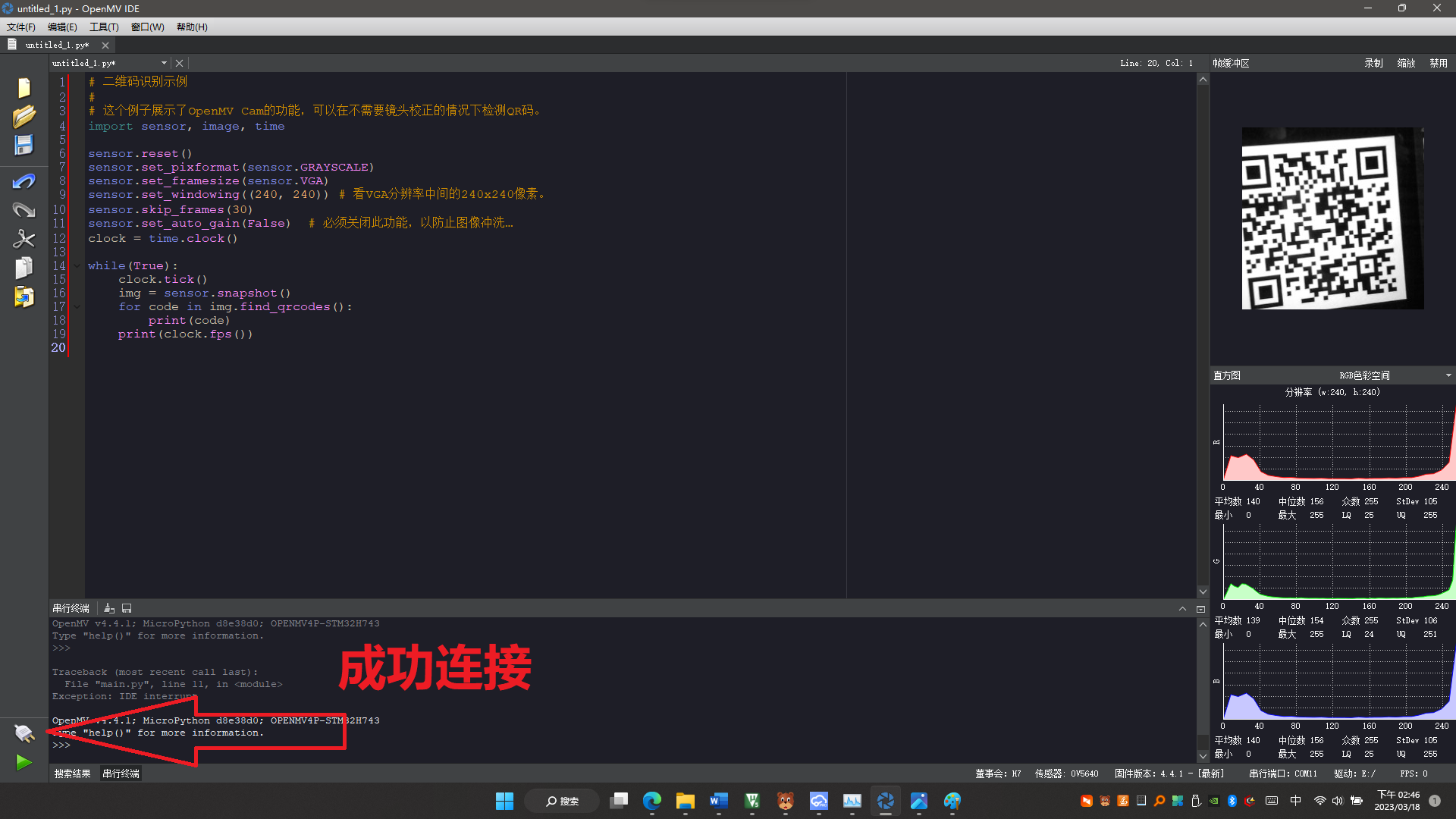Click the taskbar 搜索 search box
1456x819 pixels.
pyautogui.click(x=563, y=801)
